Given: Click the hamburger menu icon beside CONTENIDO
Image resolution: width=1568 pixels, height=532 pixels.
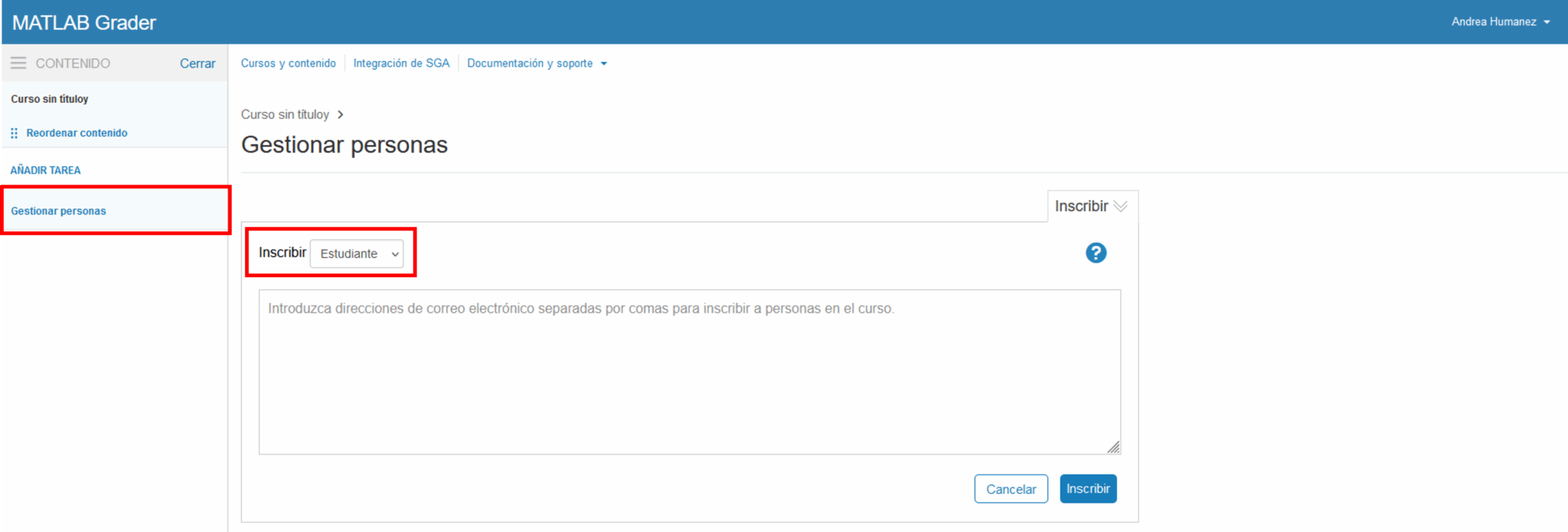Looking at the screenshot, I should pos(18,63).
